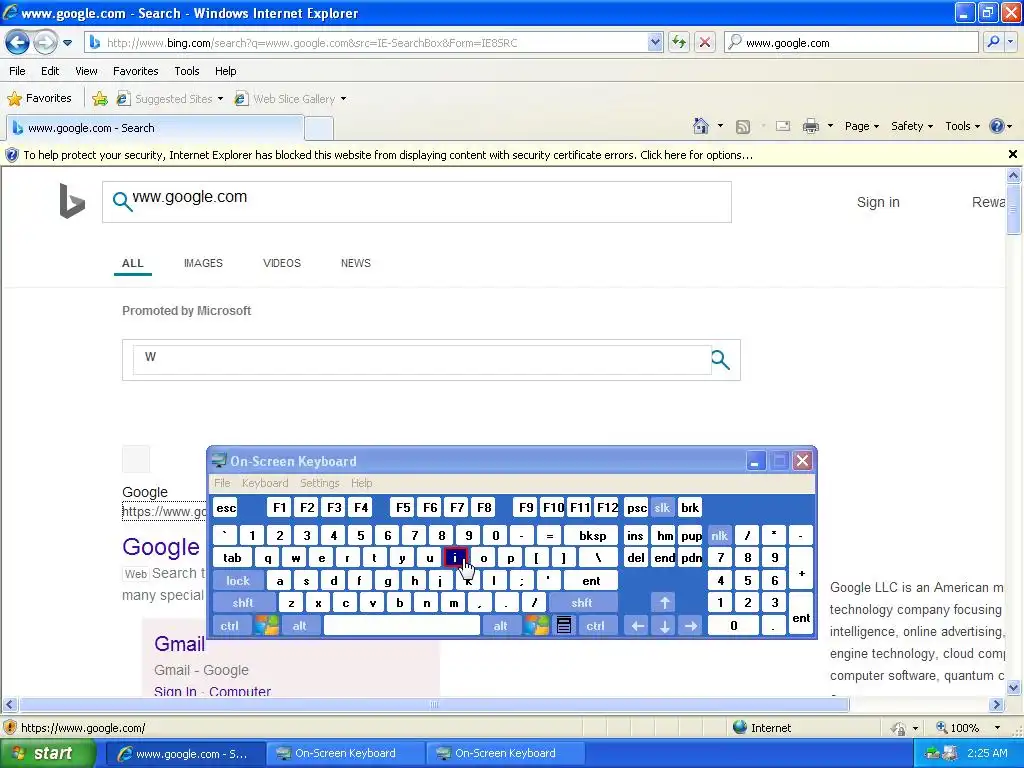The height and width of the screenshot is (768, 1024).
Task: Click the left arrow key on On-Screen Keyboard
Action: [x=637, y=626]
